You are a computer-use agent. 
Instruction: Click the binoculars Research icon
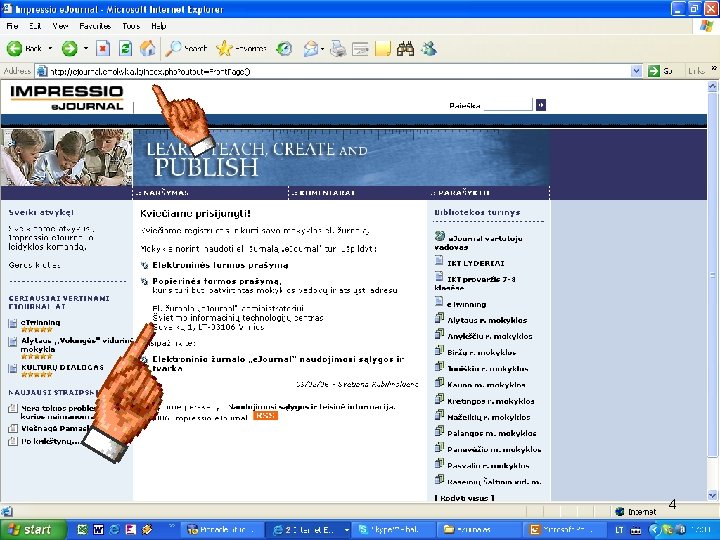(x=405, y=48)
